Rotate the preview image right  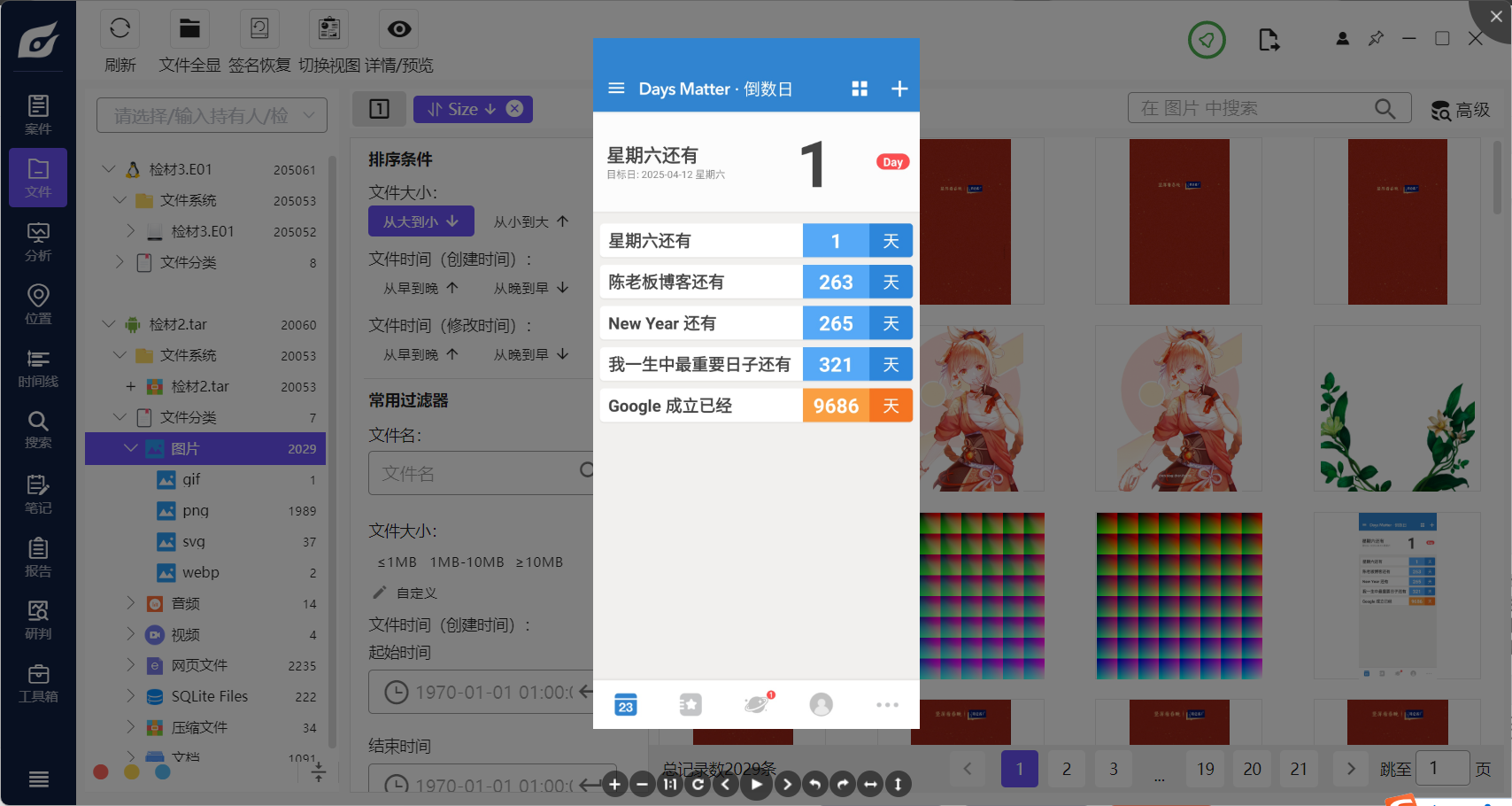843,784
